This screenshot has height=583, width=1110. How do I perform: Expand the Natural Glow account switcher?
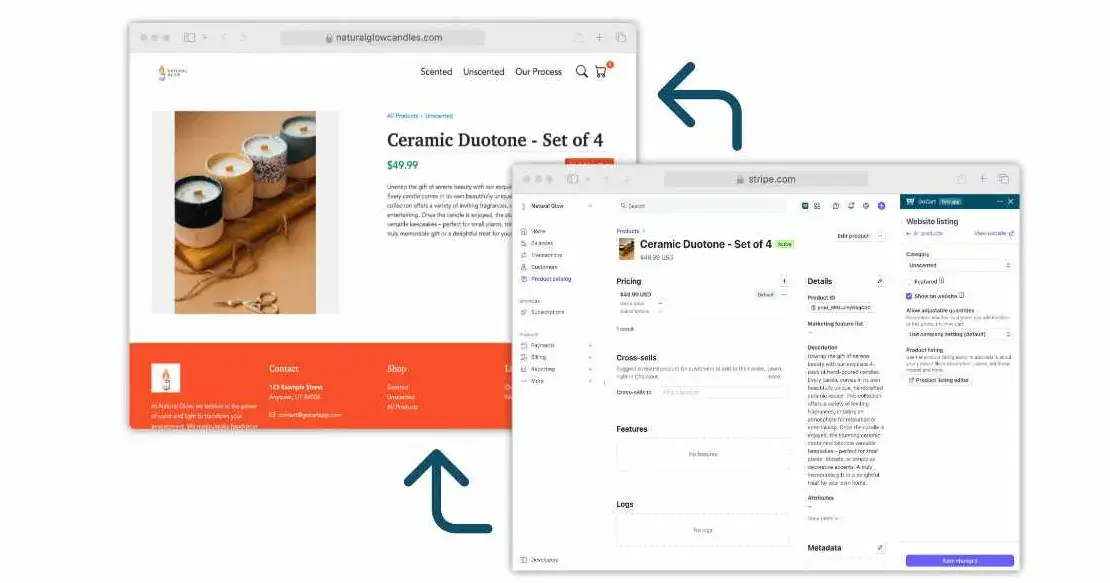tap(557, 206)
